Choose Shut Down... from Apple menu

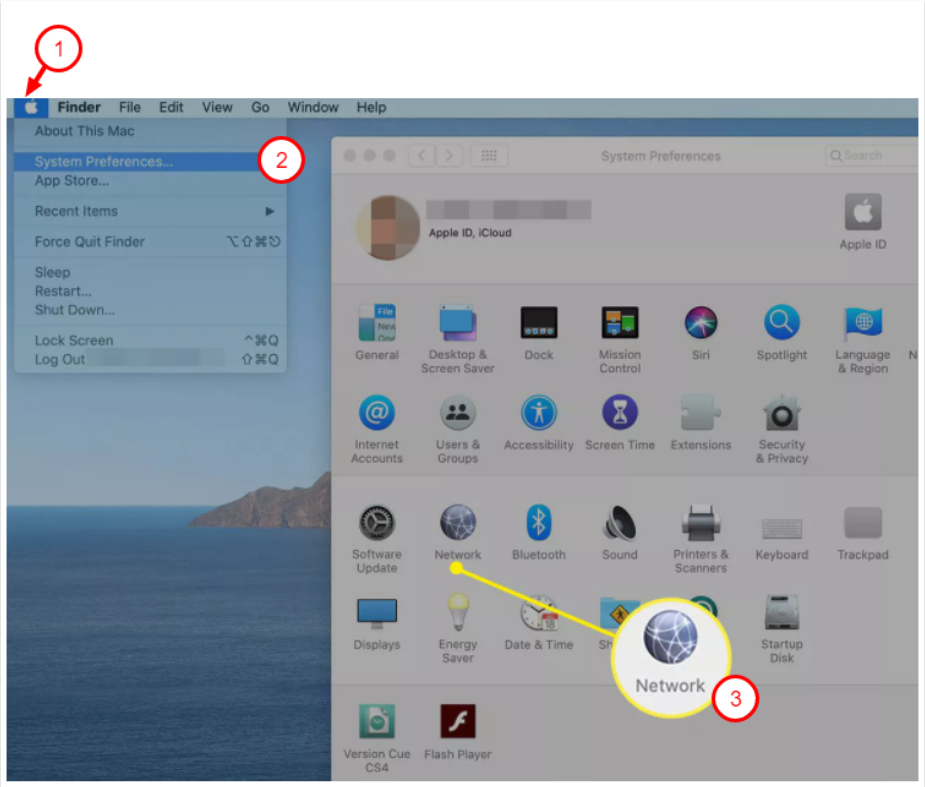pos(150,310)
